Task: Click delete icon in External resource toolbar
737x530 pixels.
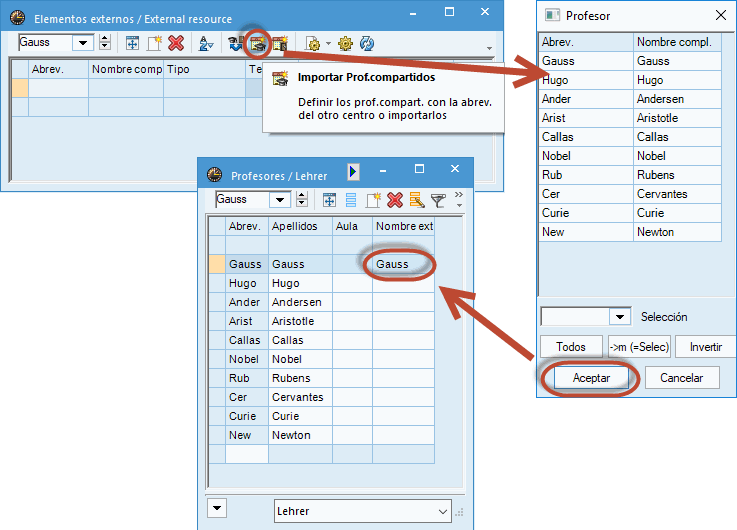Action: click(176, 43)
